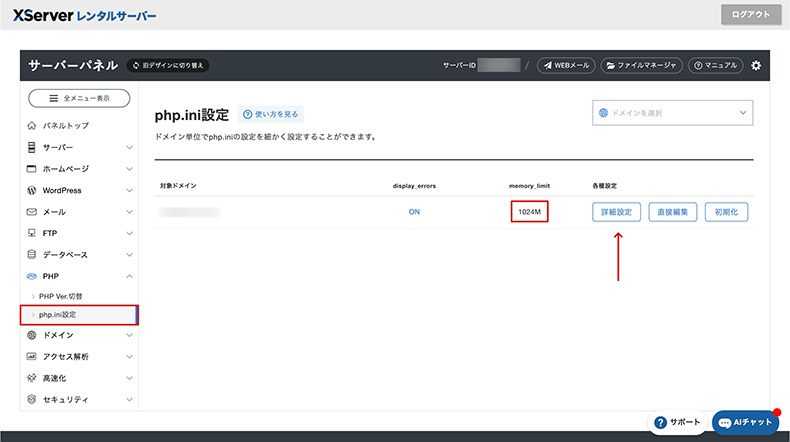Viewport: 790px width, 442px height.
Task: Click the サーバーID label in header
Action: (459, 66)
